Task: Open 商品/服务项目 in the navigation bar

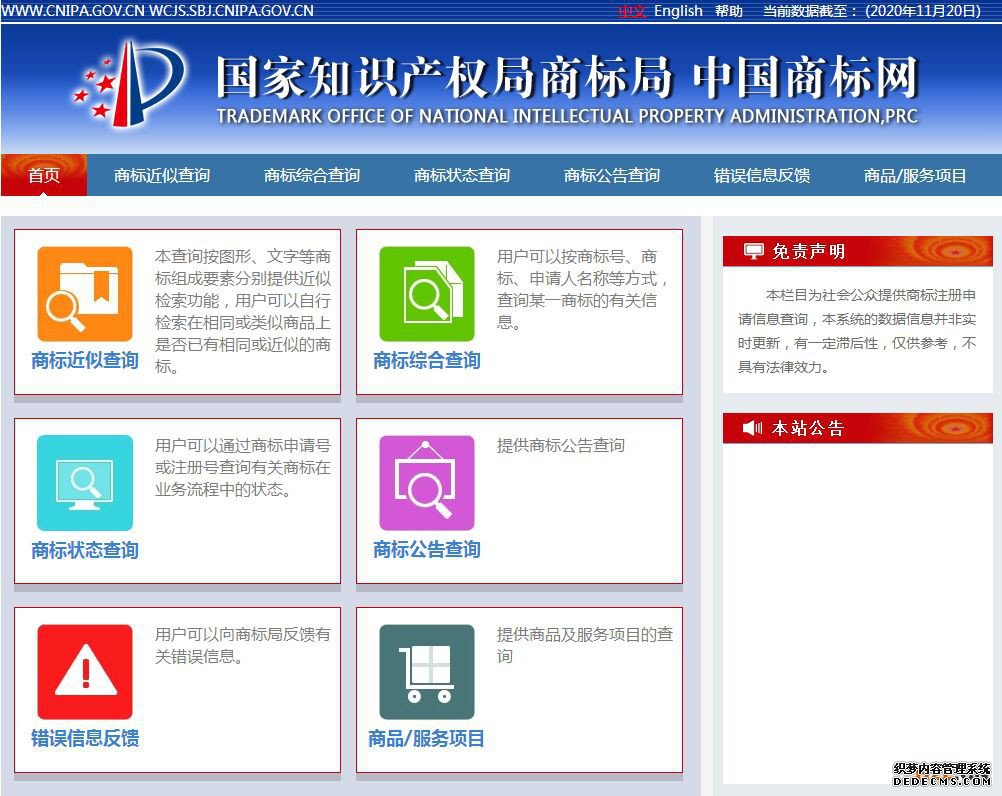Action: click(914, 175)
